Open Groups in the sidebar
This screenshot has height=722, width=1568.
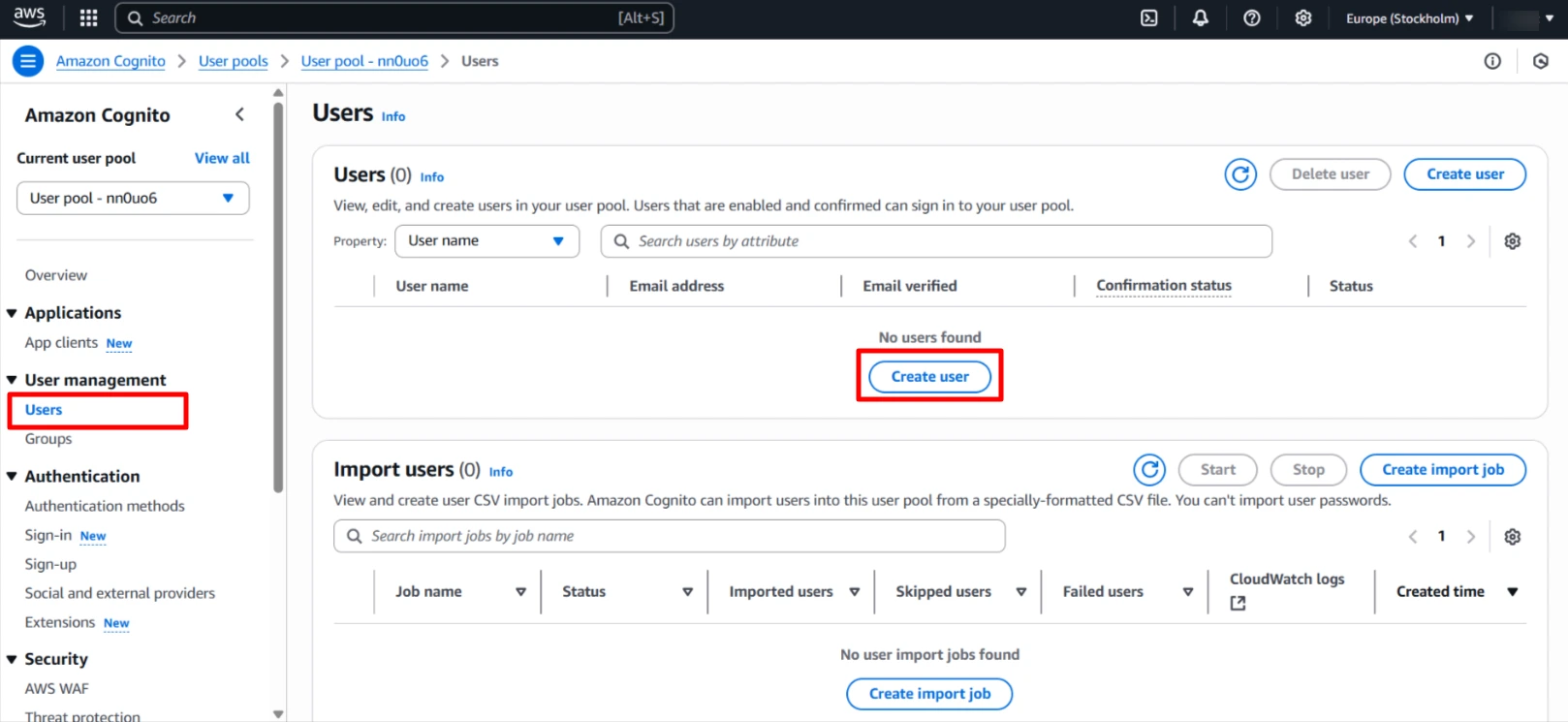point(48,439)
